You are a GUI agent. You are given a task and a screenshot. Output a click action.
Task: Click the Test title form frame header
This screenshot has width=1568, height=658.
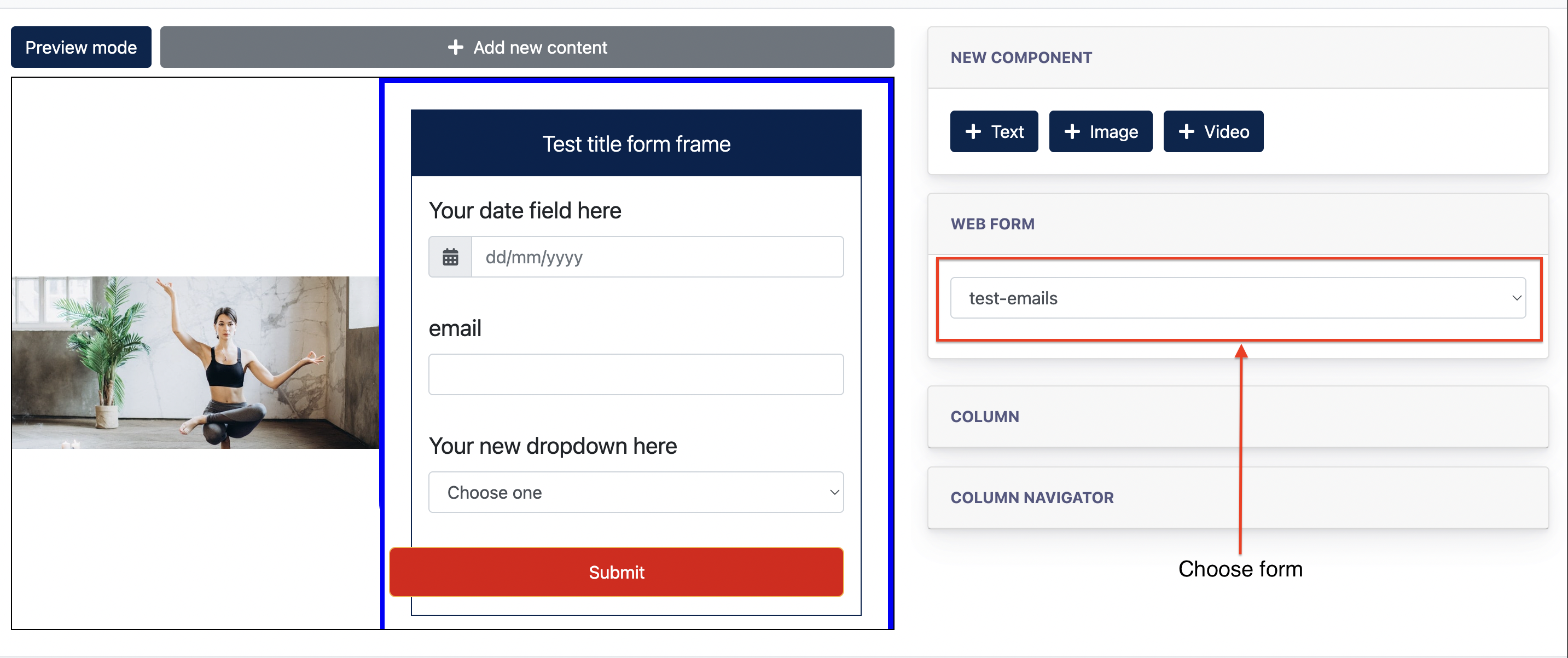[x=636, y=144]
